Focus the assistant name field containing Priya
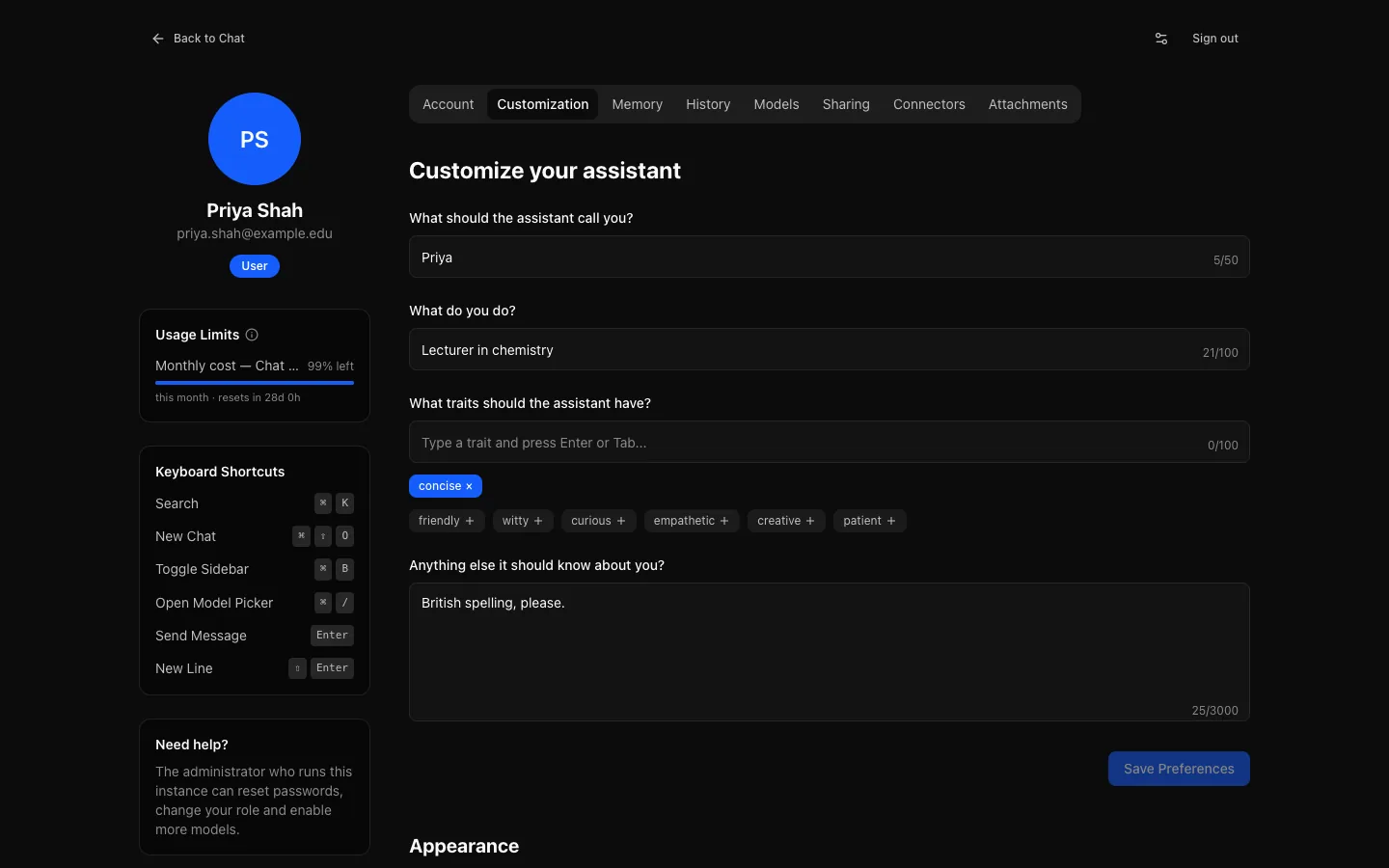 830,257
